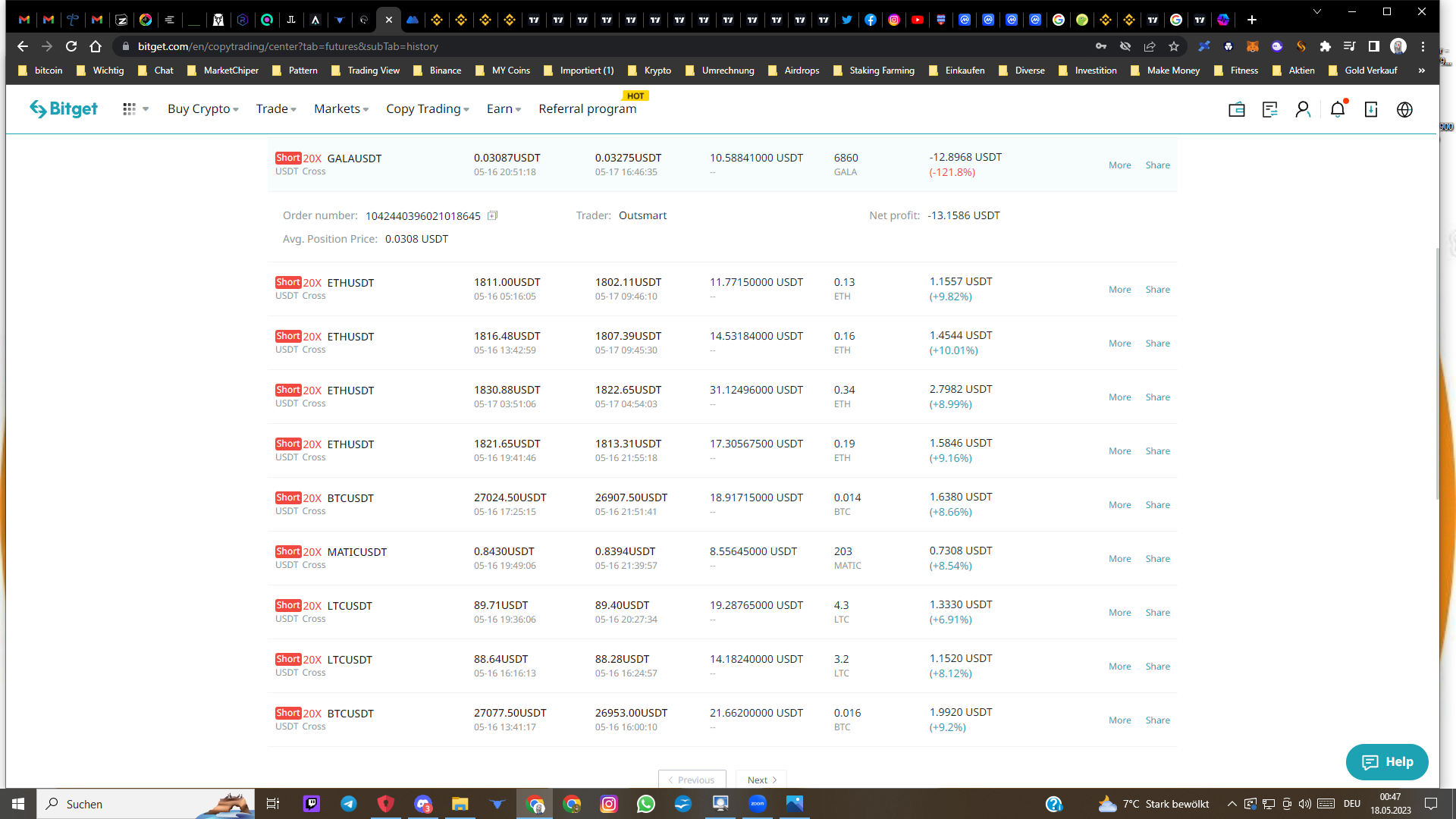Screen dimensions: 1456x819
Task: Go to the Next history page
Action: point(761,780)
